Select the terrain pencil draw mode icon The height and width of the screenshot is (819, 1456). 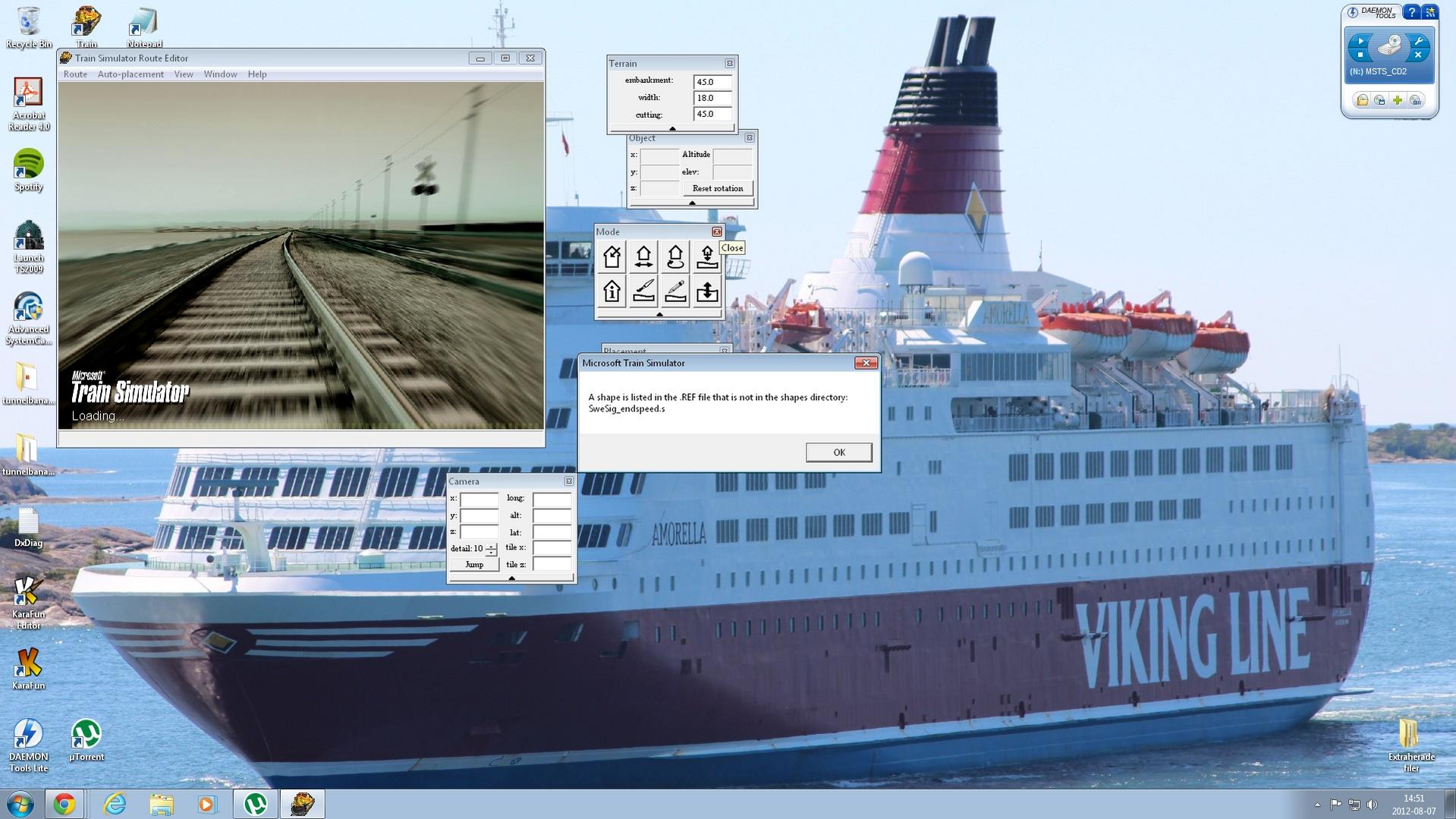click(675, 291)
